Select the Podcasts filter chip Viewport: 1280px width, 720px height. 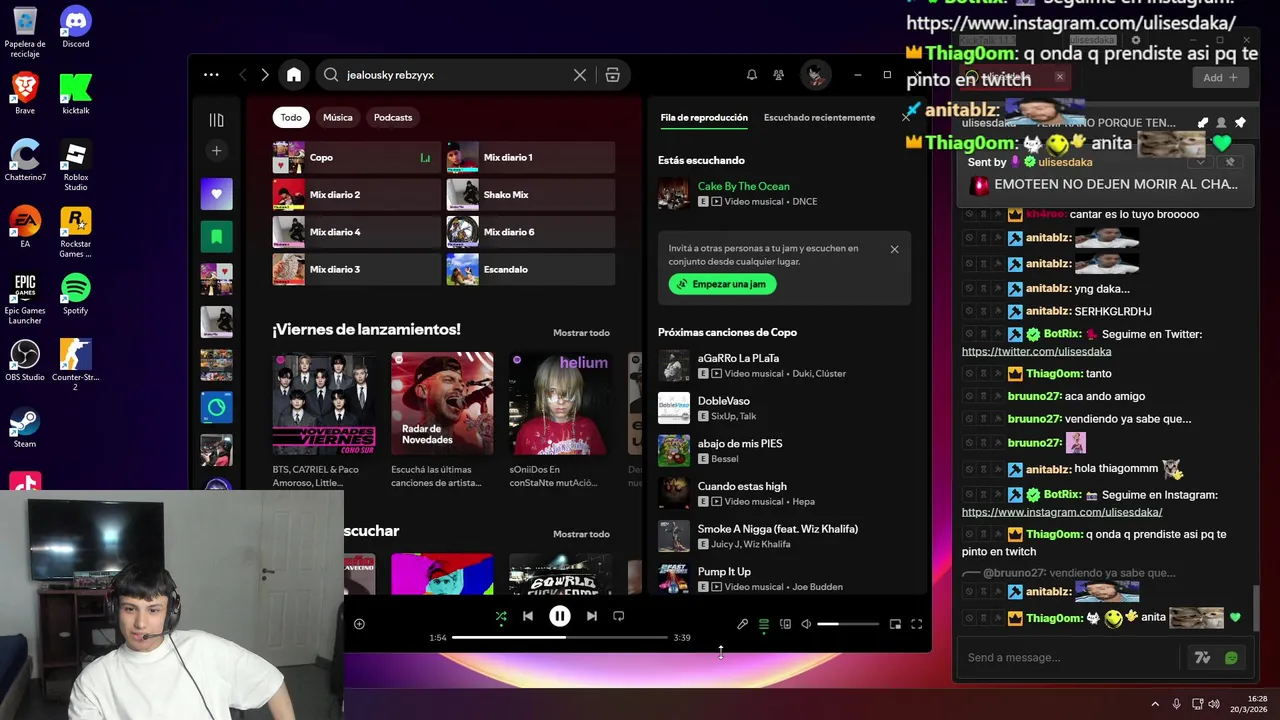[x=393, y=117]
